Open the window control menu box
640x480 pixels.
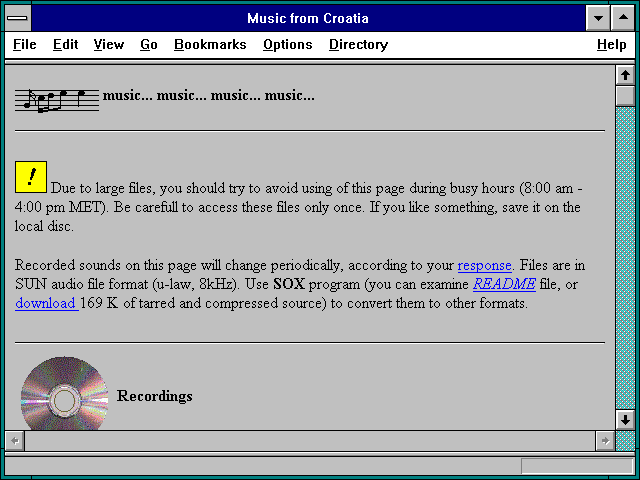pyautogui.click(x=18, y=18)
